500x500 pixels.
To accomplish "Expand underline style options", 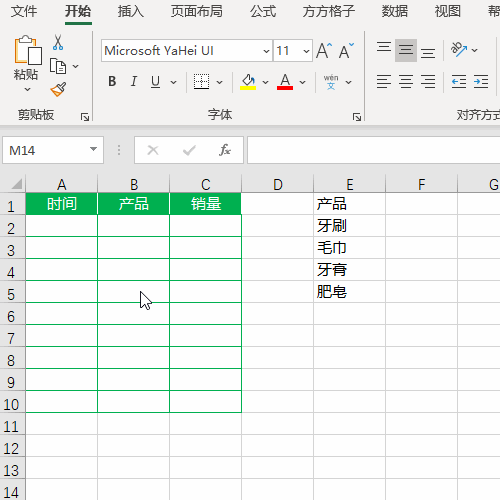I will pos(173,82).
